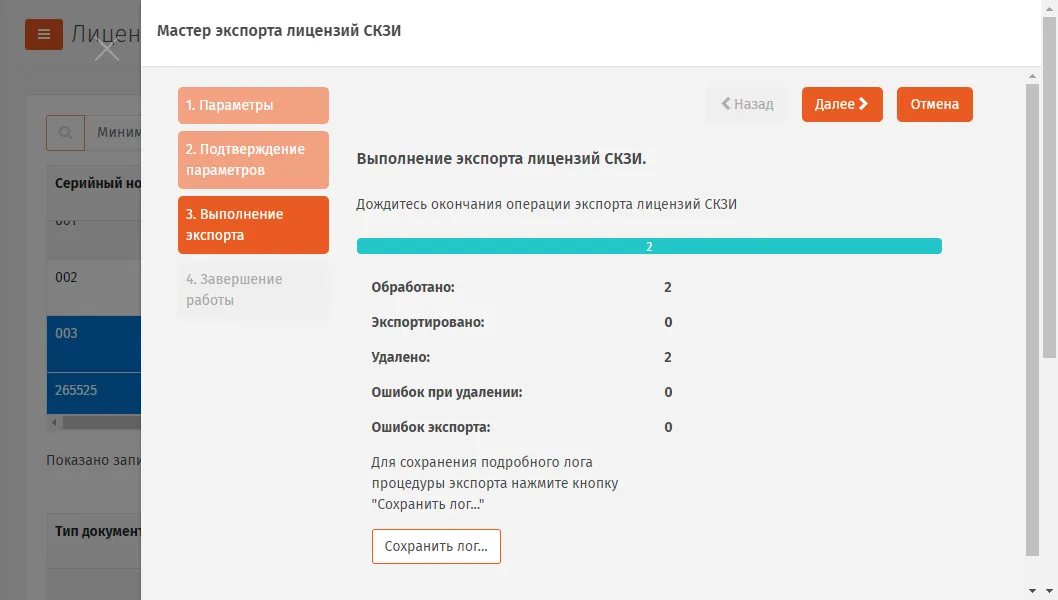
Task: Open the hamburger menu icon
Action: click(44, 34)
